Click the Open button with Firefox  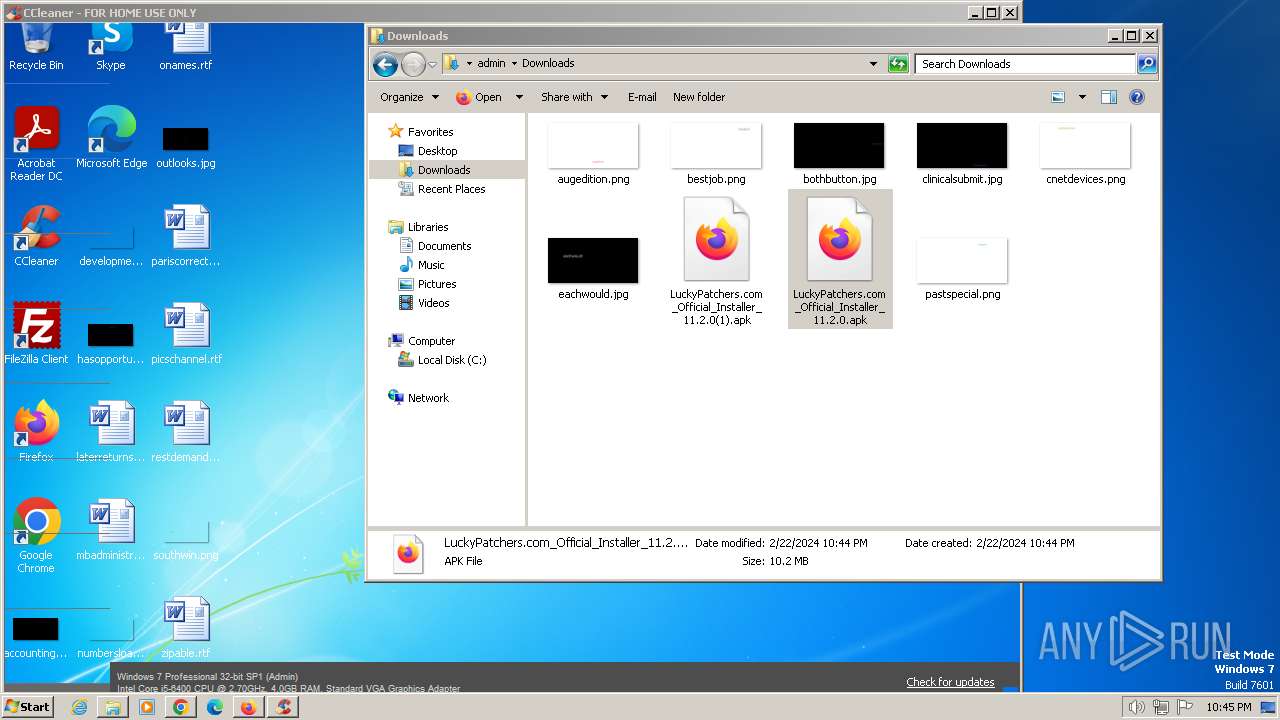(479, 97)
